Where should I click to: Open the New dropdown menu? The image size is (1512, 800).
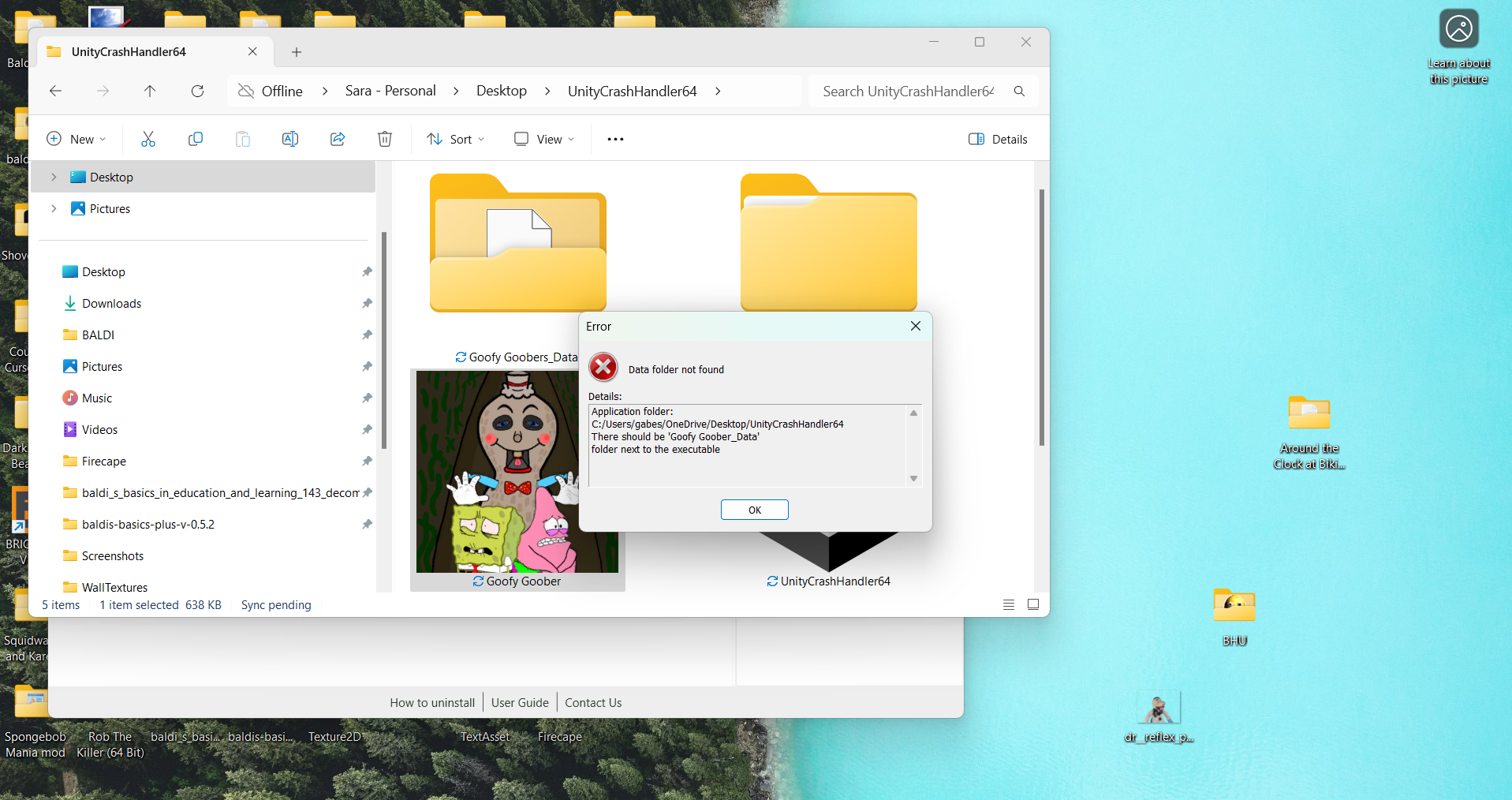coord(76,139)
